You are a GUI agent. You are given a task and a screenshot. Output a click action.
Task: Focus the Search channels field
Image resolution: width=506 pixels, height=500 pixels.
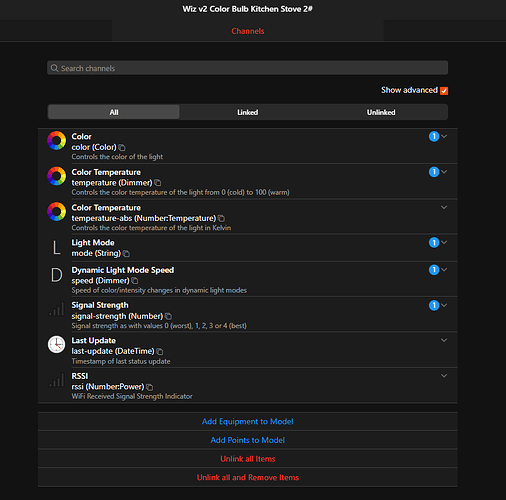(247, 68)
